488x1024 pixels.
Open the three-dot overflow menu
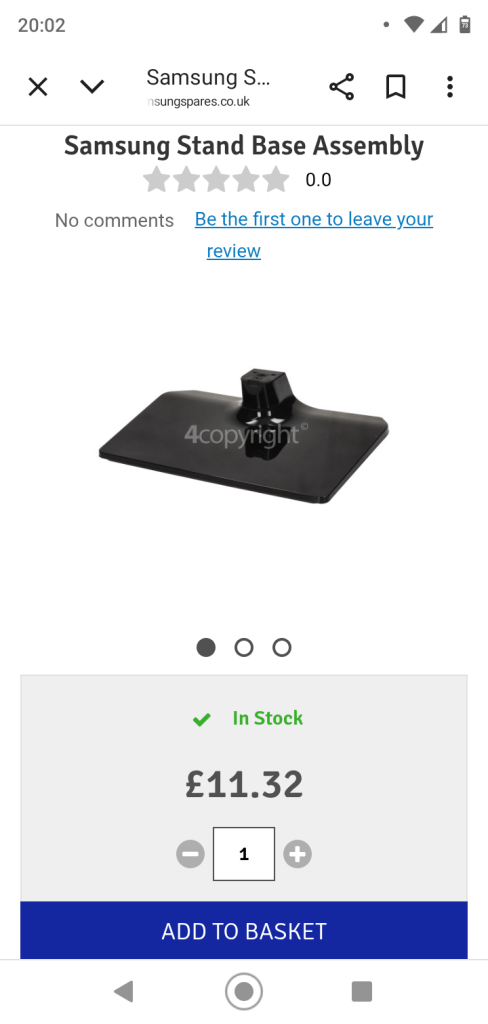(449, 86)
